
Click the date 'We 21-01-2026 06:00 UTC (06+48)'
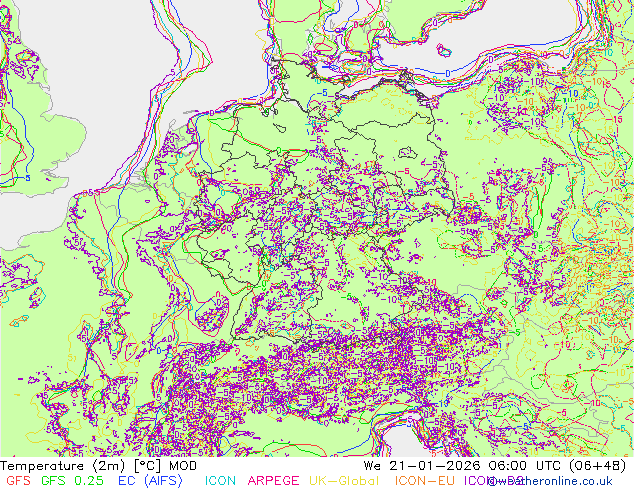[x=495, y=466]
